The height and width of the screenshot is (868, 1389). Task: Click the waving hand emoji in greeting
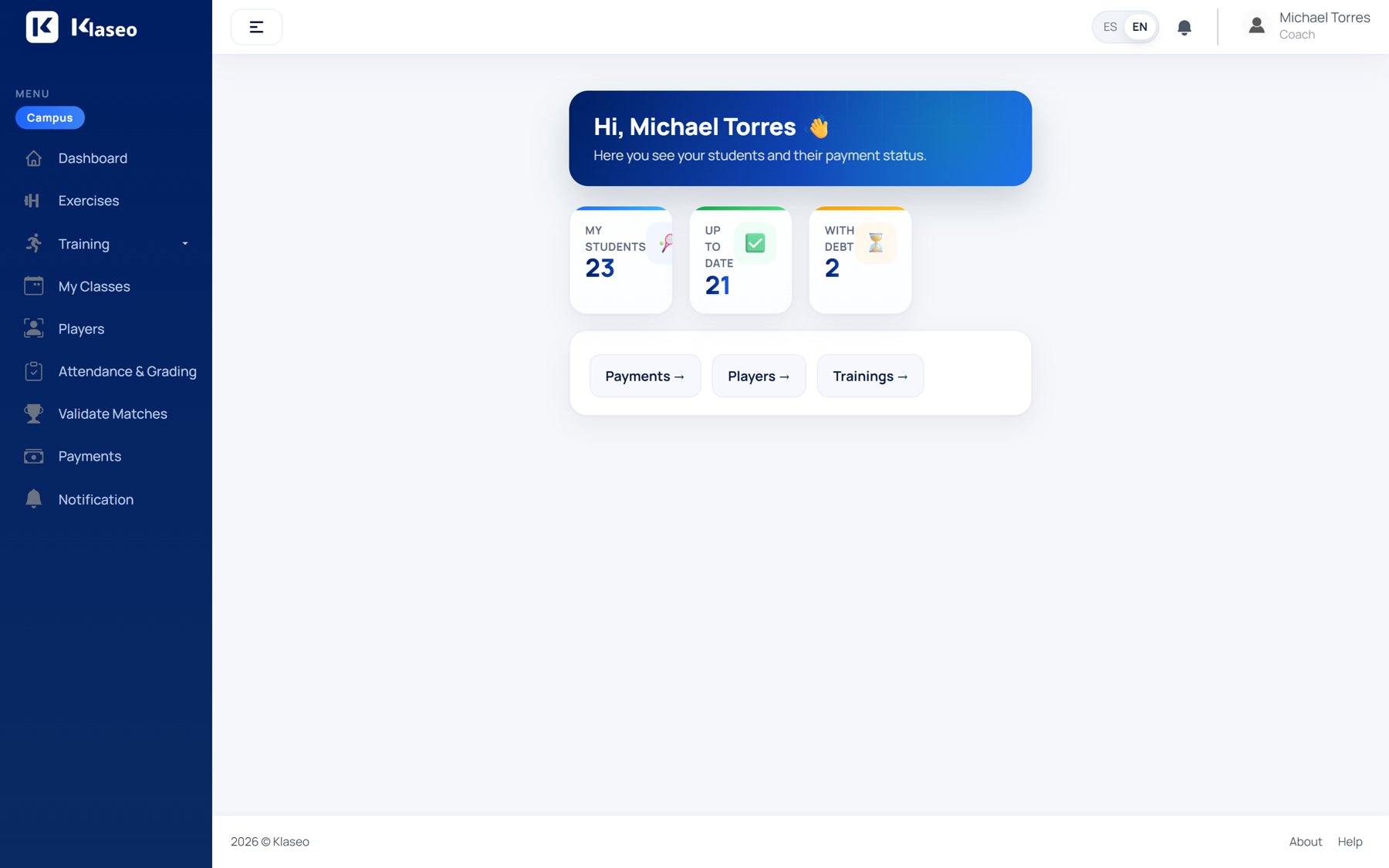click(x=819, y=127)
